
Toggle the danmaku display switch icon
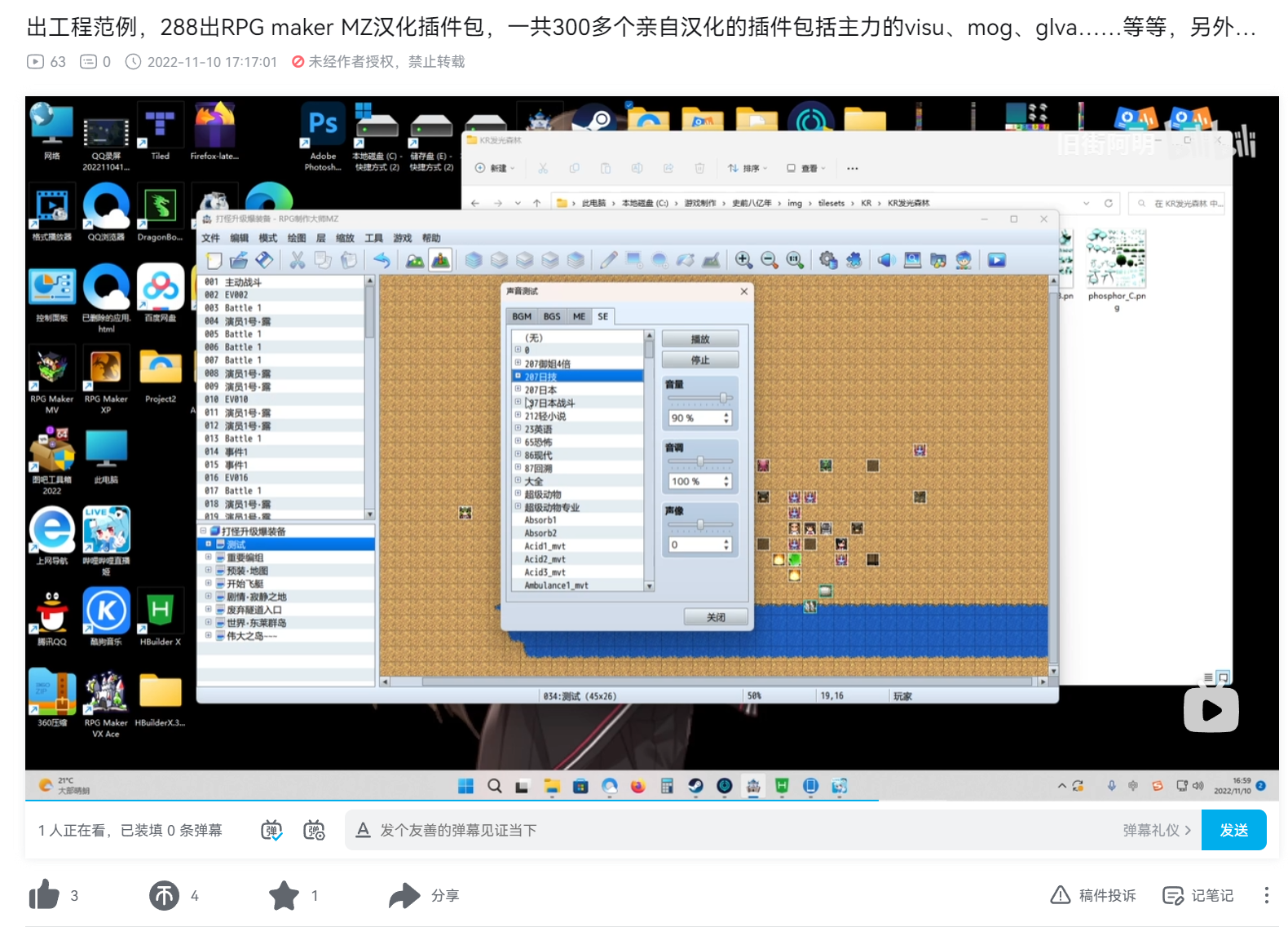(271, 830)
